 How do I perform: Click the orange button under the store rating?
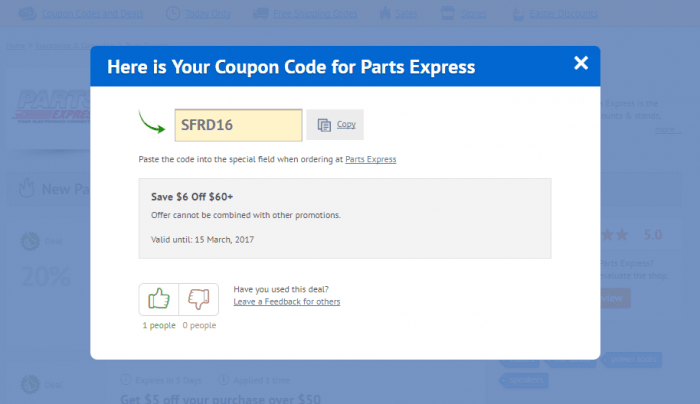[x=613, y=298]
